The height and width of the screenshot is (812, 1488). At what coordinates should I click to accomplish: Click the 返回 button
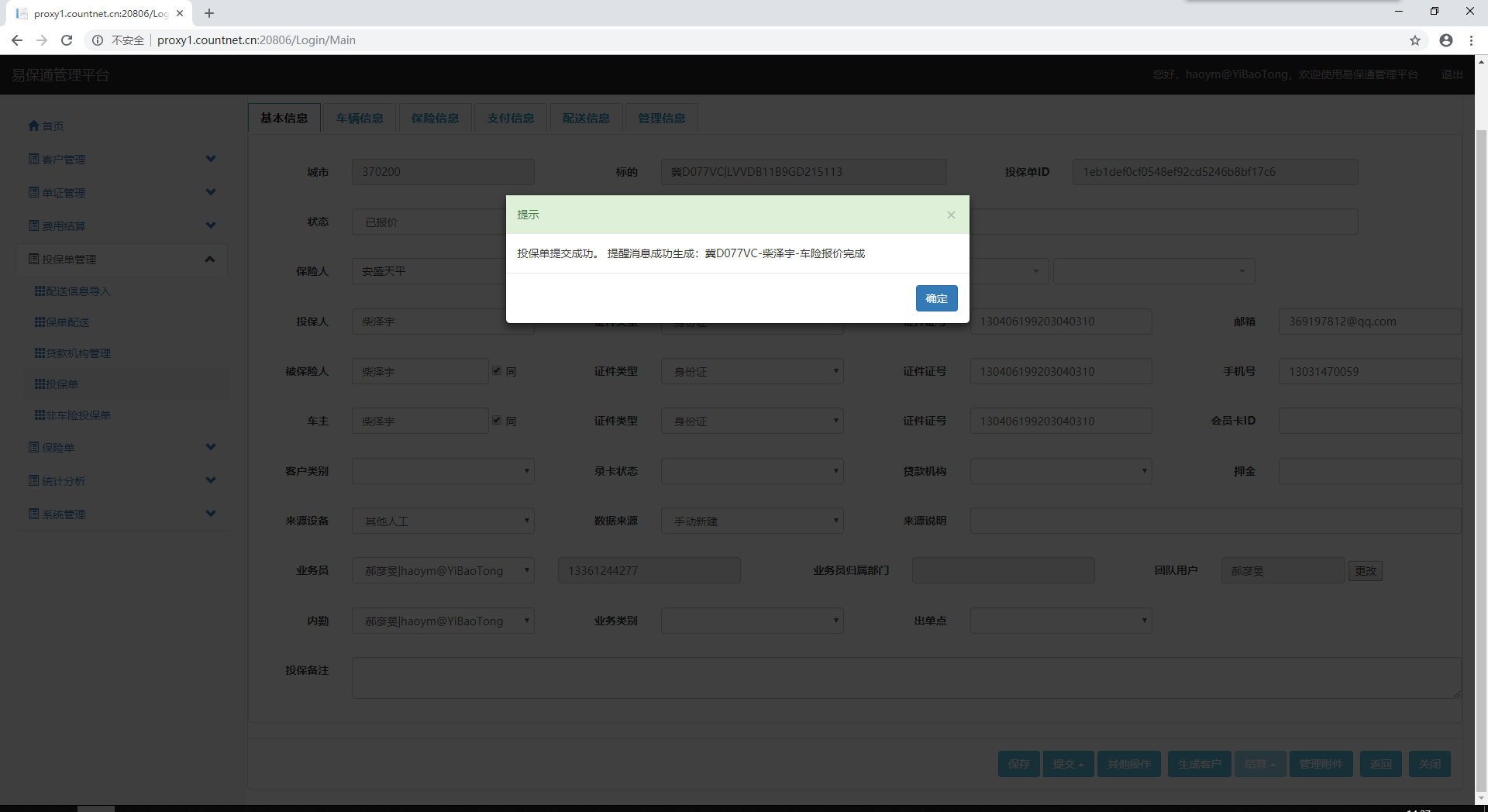pyautogui.click(x=1380, y=764)
